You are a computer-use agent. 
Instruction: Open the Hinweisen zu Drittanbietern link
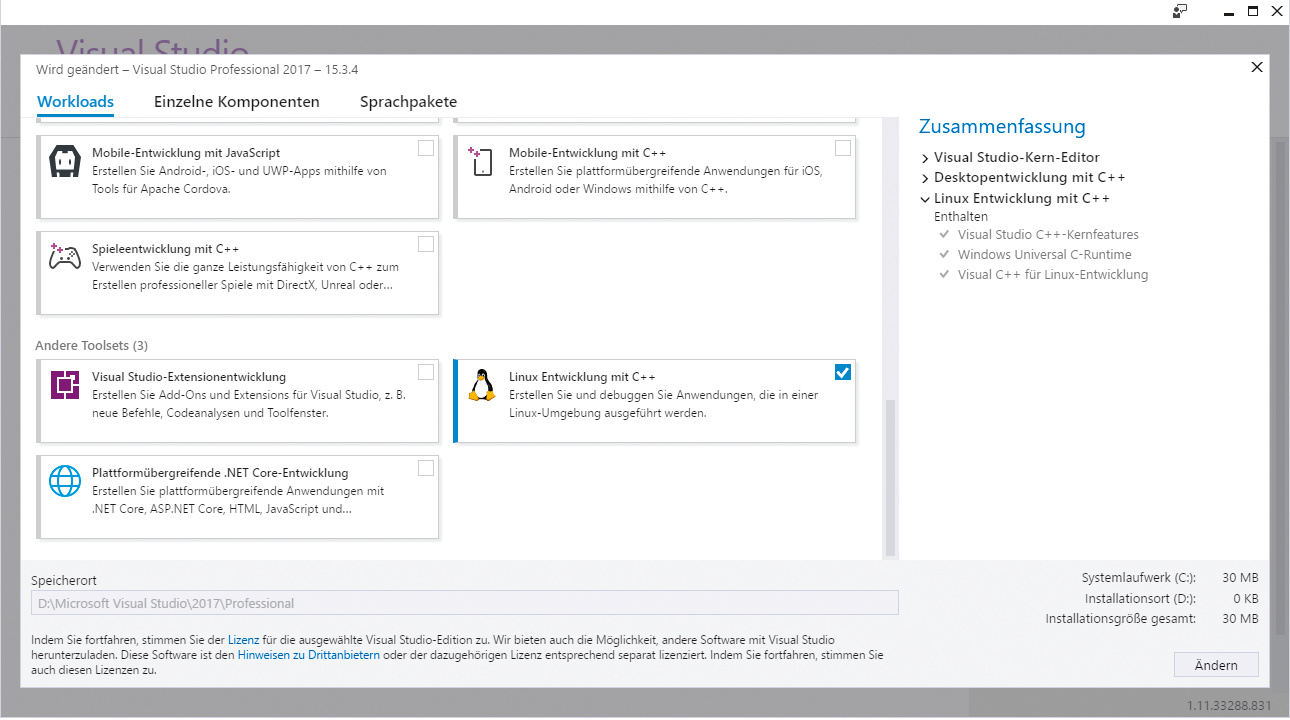309,655
